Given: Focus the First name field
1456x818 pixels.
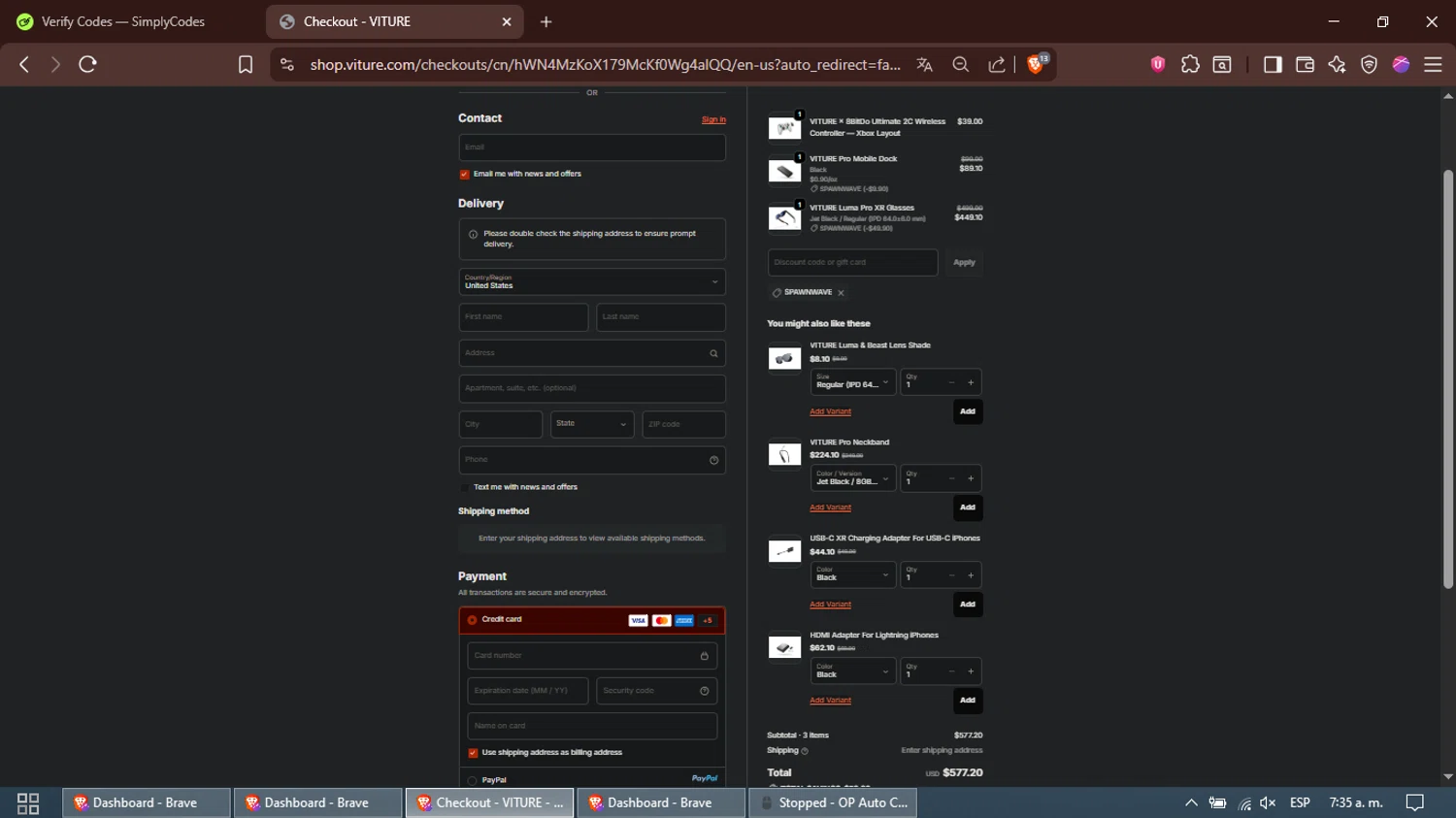Looking at the screenshot, I should [523, 317].
